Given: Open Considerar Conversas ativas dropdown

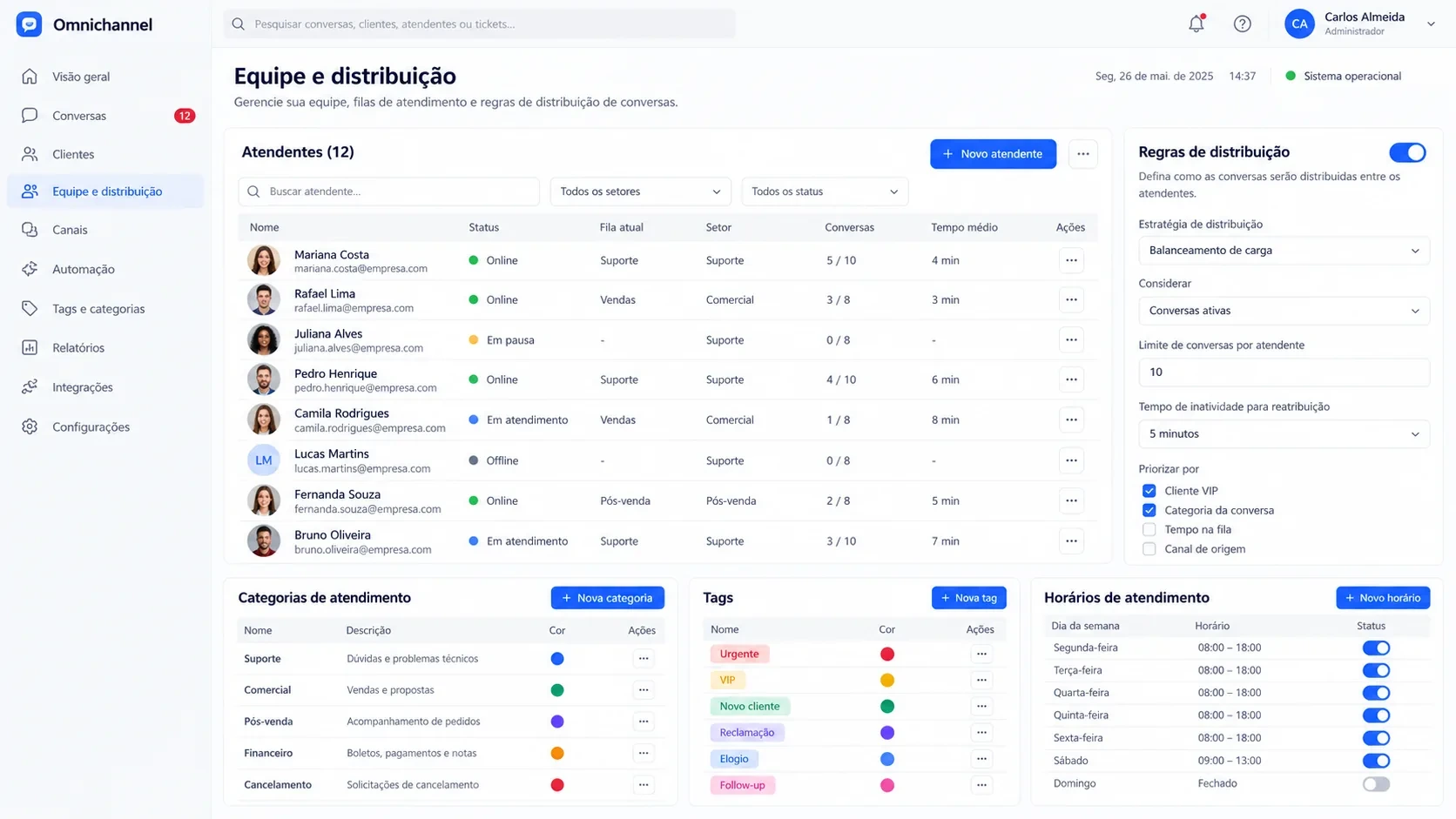Looking at the screenshot, I should [x=1284, y=311].
